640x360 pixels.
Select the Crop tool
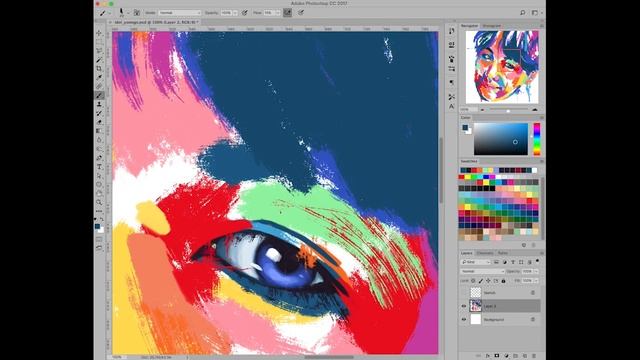pyautogui.click(x=99, y=69)
